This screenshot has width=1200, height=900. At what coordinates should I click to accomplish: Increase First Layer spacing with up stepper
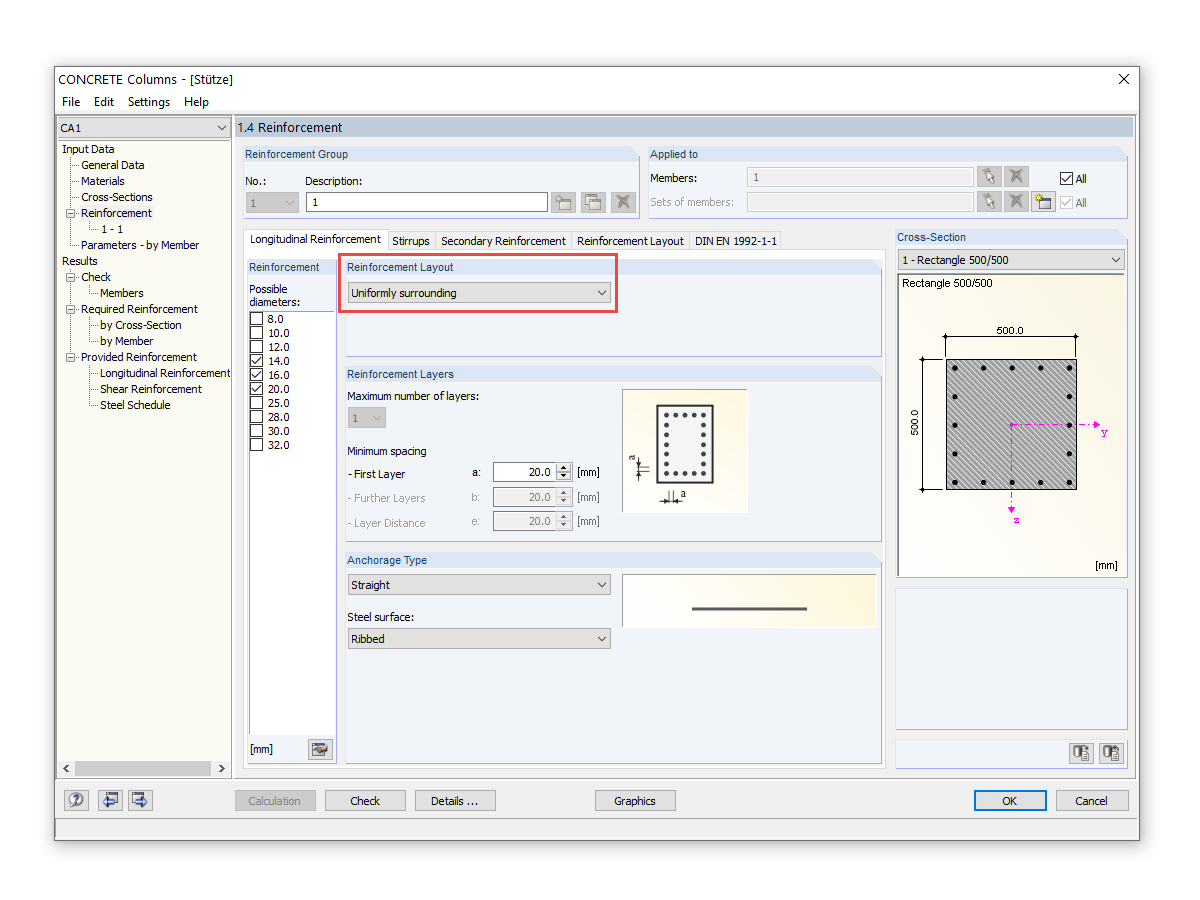pyautogui.click(x=565, y=466)
